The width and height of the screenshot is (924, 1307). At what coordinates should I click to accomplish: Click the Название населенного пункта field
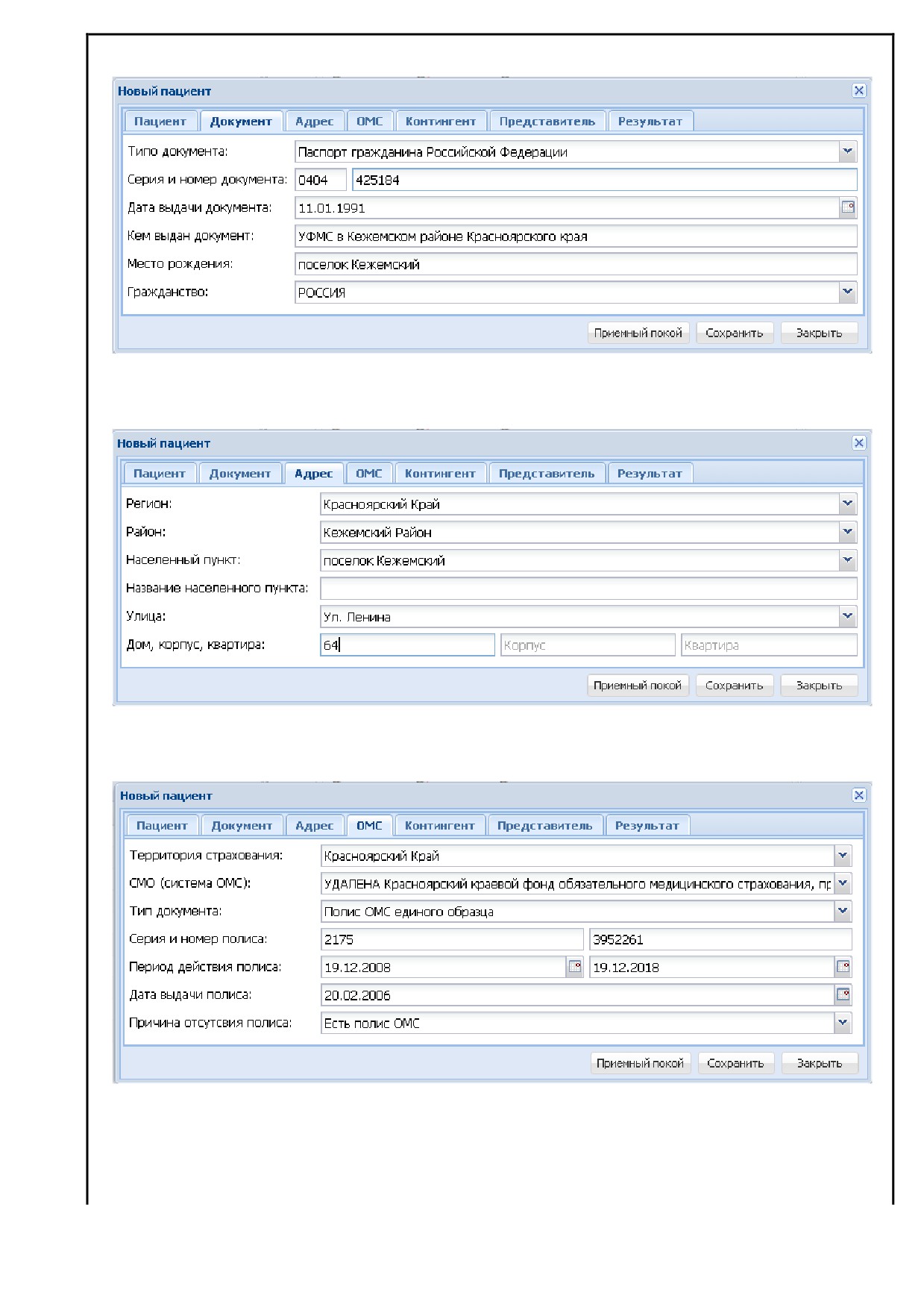pos(588,588)
